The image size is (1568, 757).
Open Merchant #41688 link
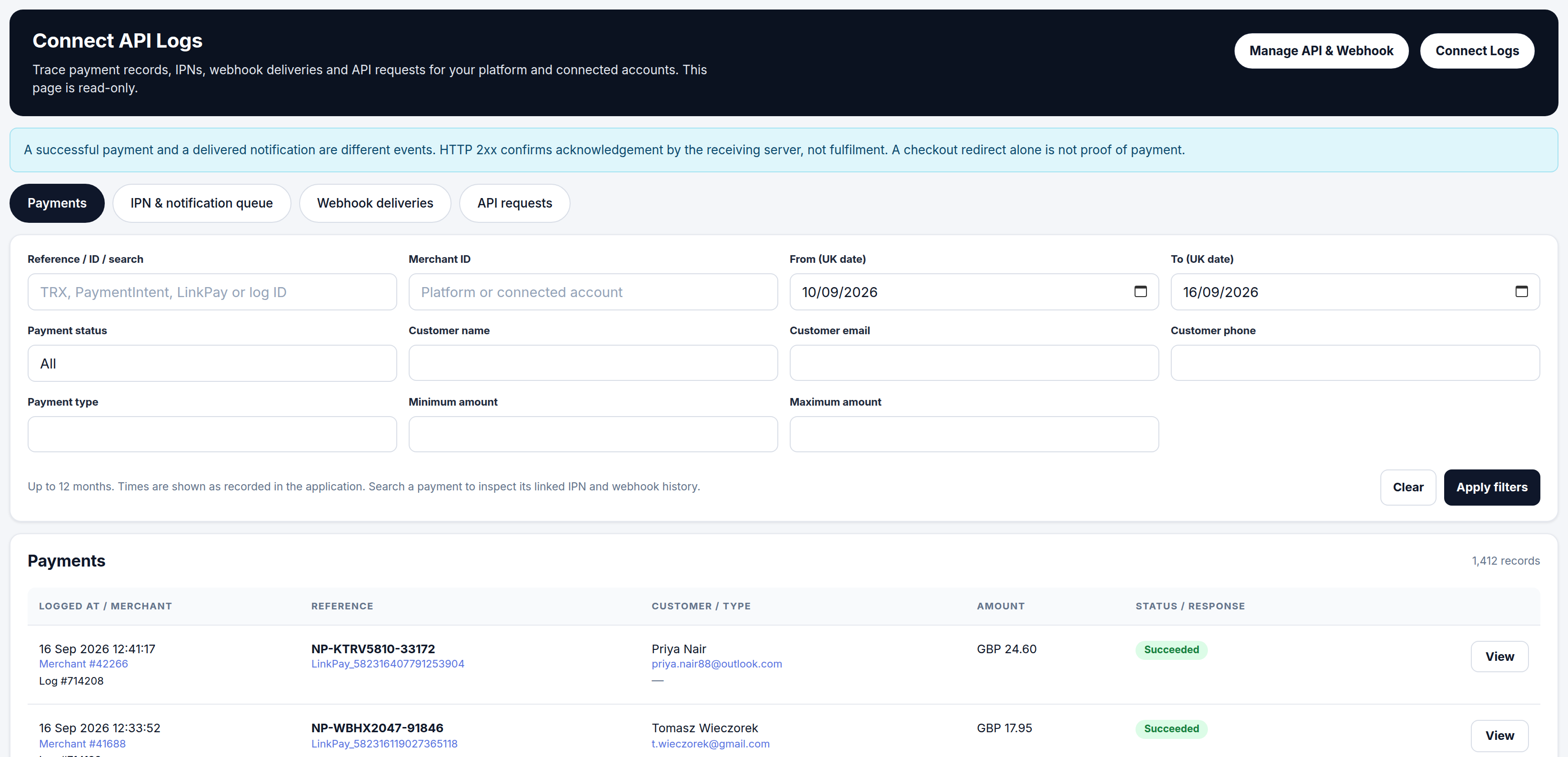[x=82, y=744]
